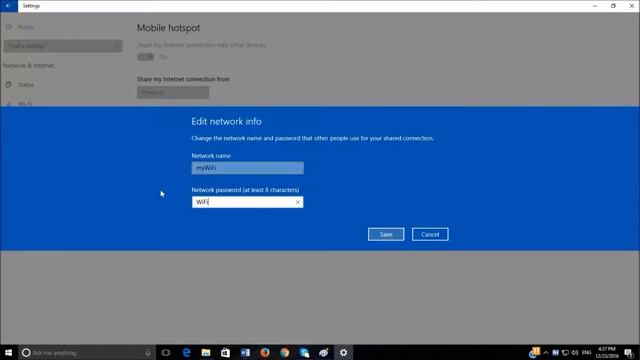Click the Network & Internet sidebar heading
Viewport: 640px width, 360px height.
tap(29, 65)
